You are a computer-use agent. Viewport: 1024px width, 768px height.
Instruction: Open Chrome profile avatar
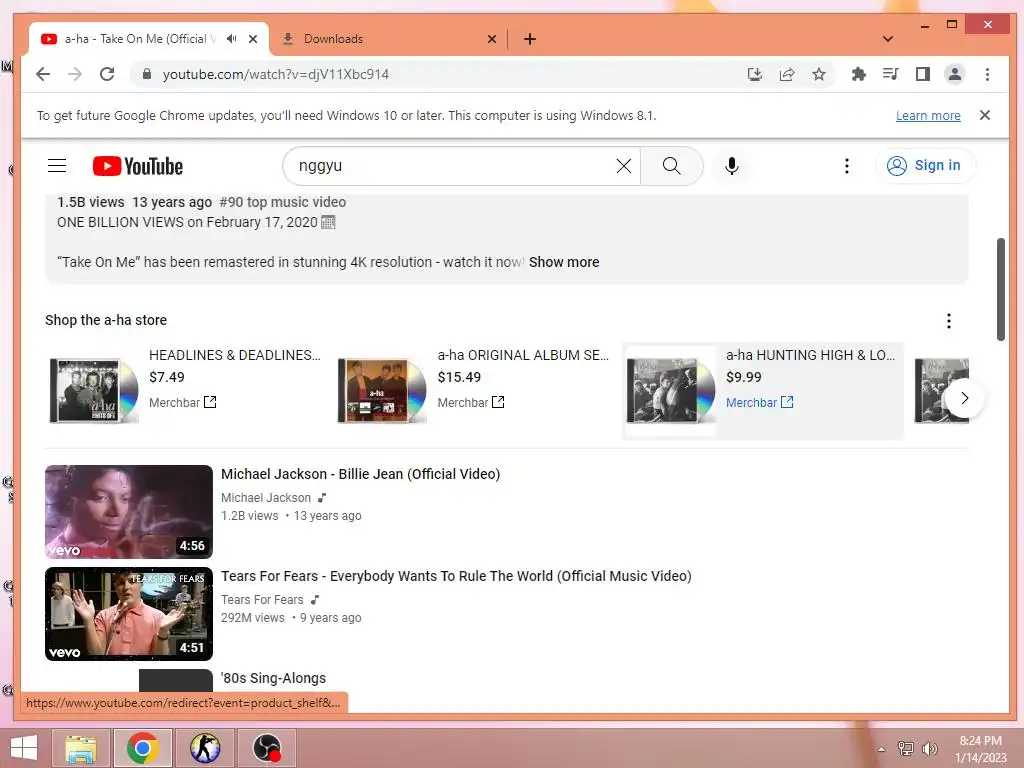click(955, 74)
